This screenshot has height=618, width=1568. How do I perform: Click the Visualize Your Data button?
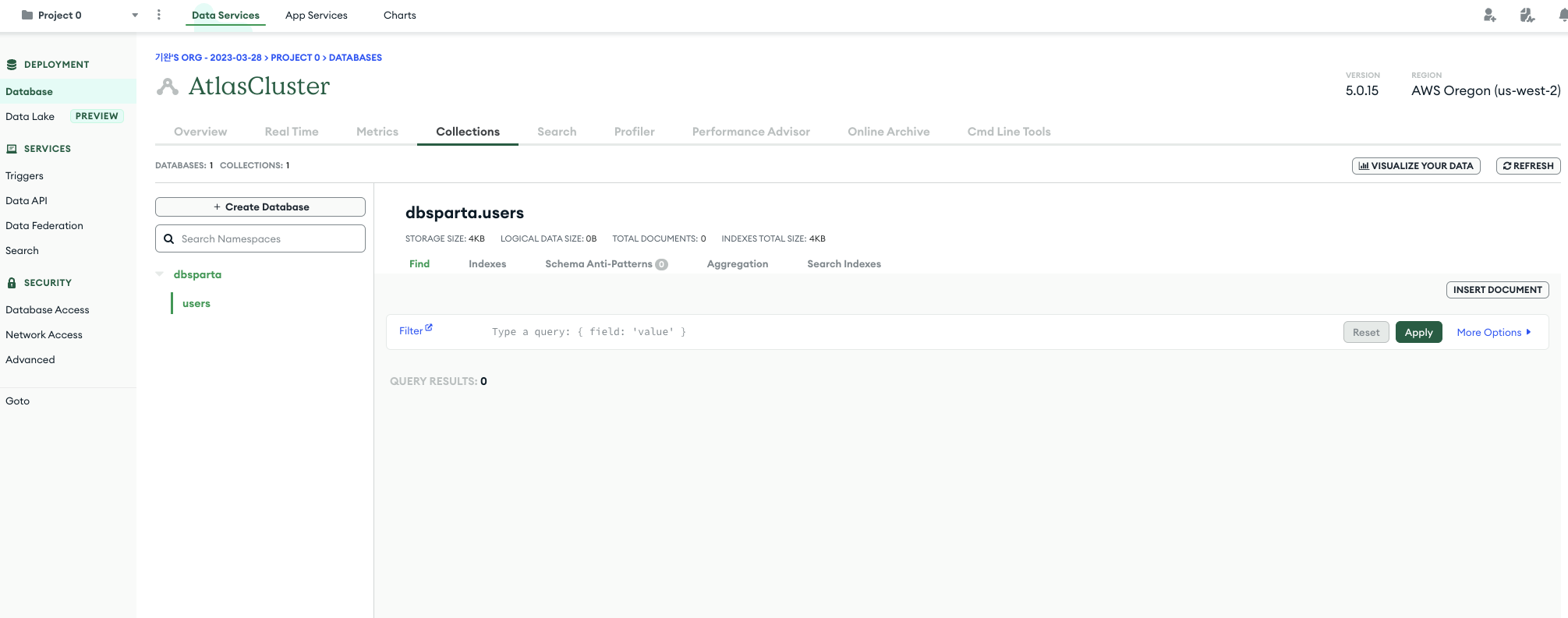point(1416,166)
